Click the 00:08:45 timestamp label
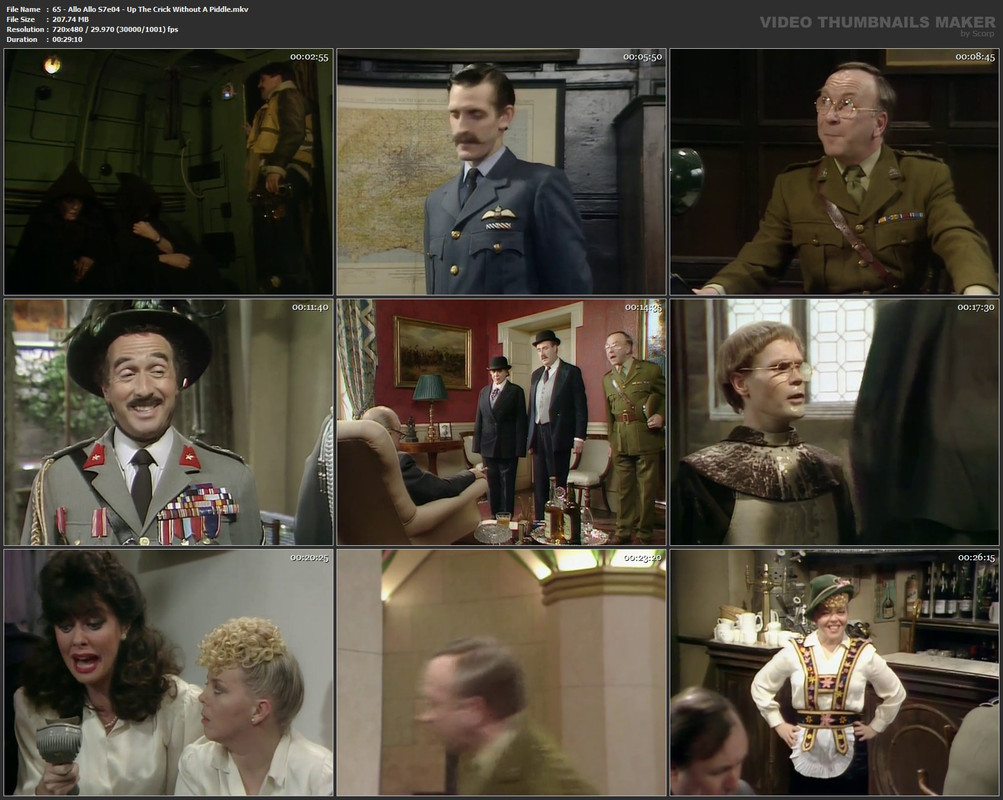The image size is (1003, 800). [975, 57]
